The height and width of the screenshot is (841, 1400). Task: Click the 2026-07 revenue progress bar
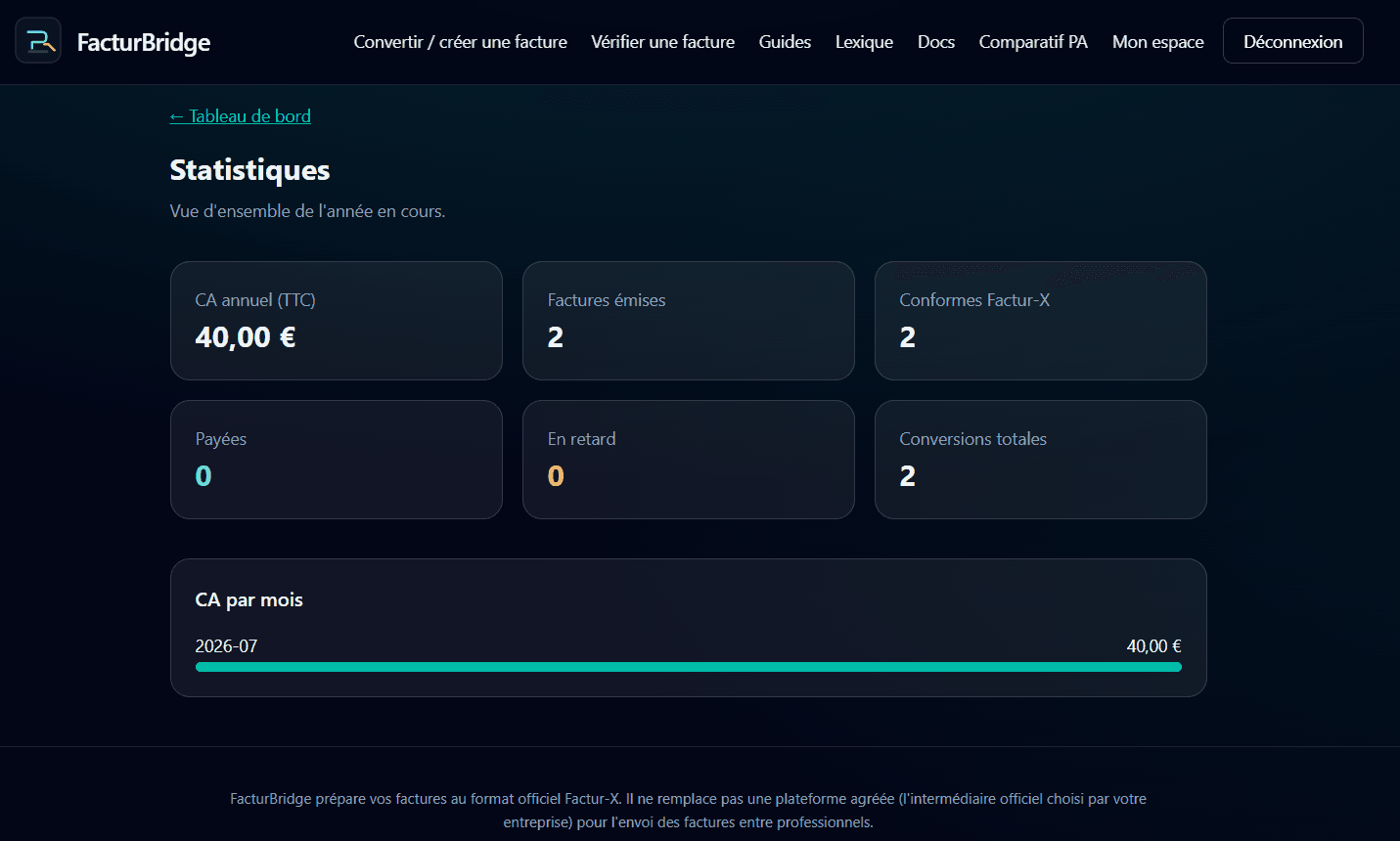coord(689,667)
